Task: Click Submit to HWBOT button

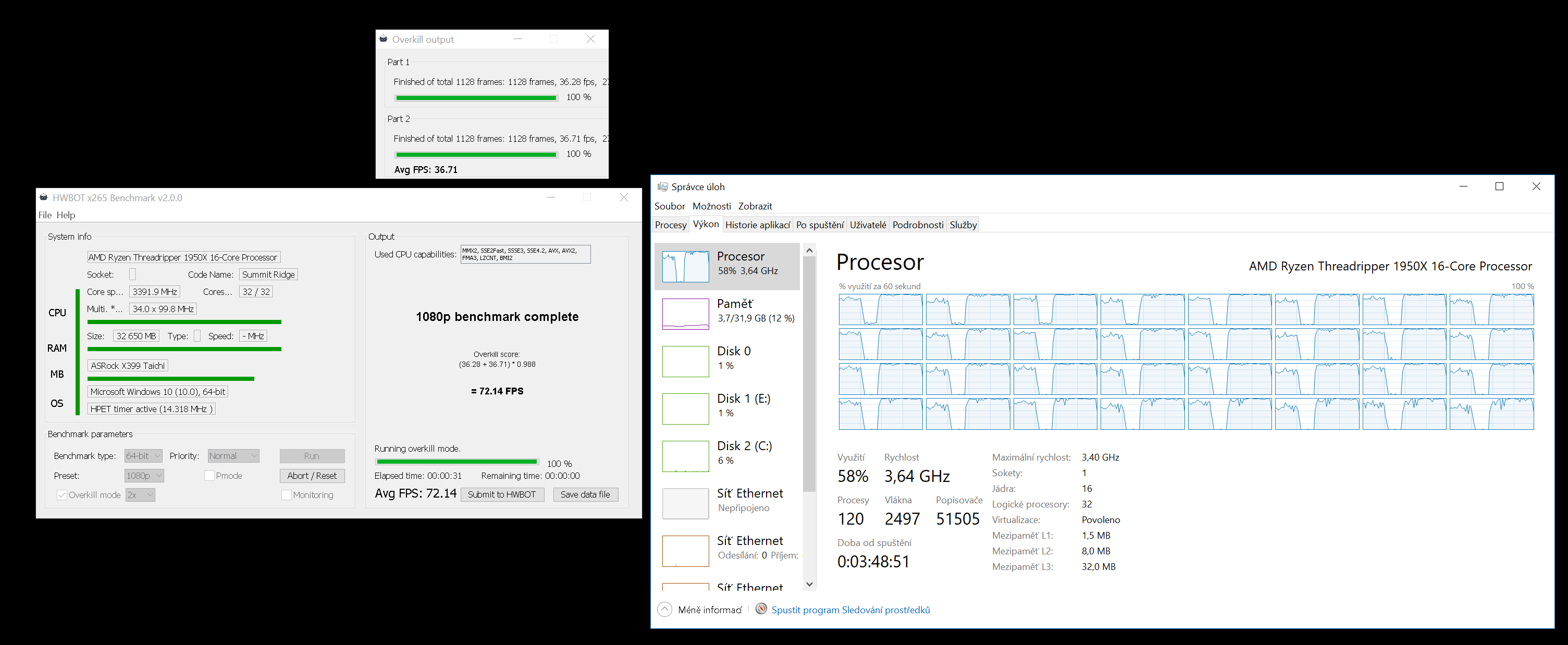Action: coord(502,494)
